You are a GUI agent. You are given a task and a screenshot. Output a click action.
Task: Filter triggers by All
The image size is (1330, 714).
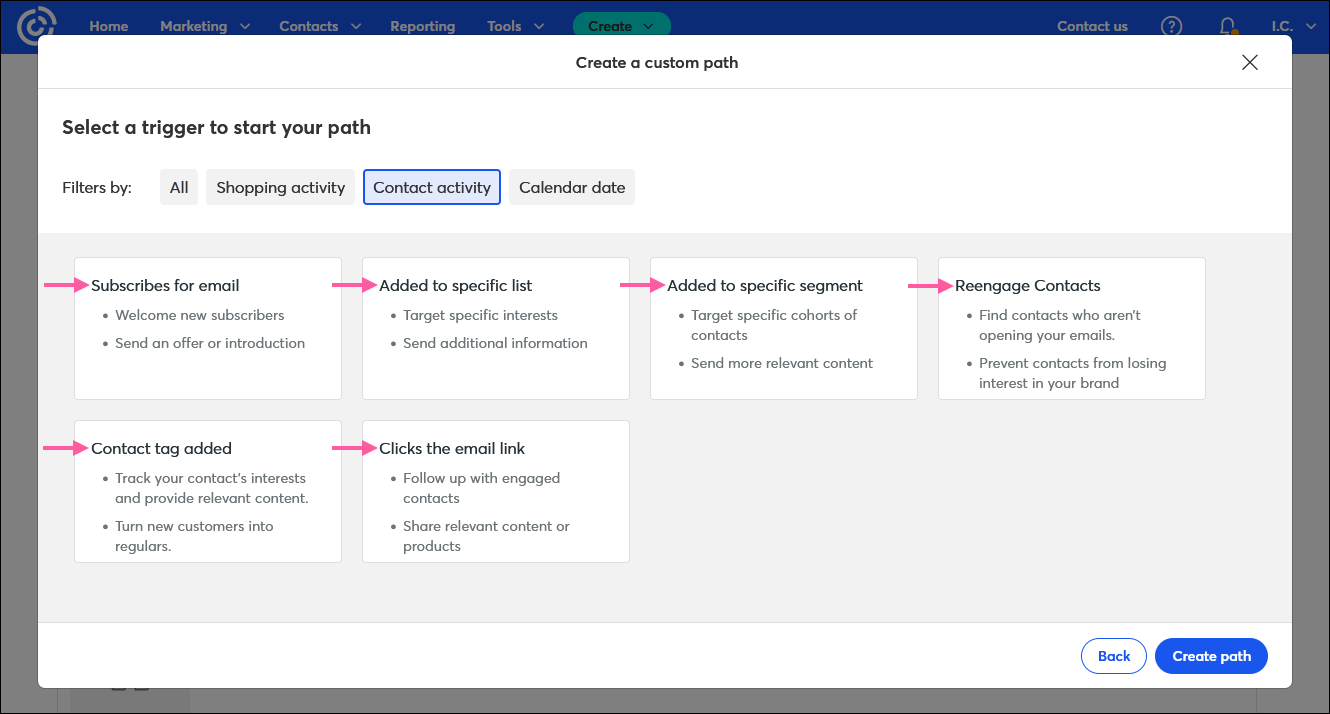pyautogui.click(x=179, y=187)
